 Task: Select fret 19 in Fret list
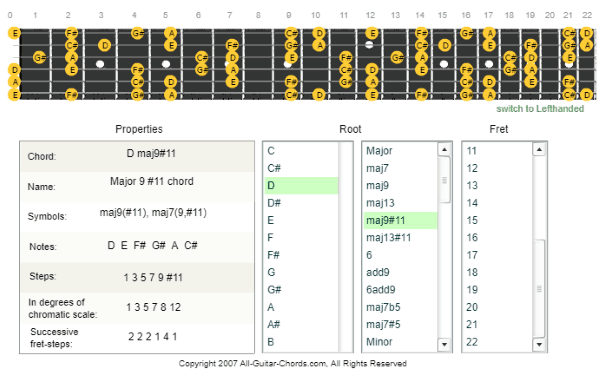pos(498,290)
